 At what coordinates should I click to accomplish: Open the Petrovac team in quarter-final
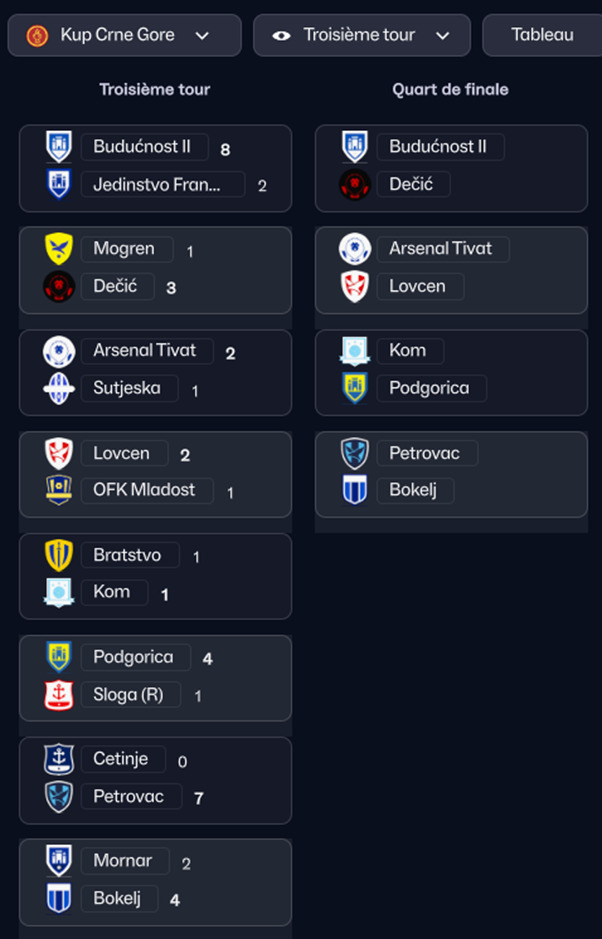click(427, 453)
